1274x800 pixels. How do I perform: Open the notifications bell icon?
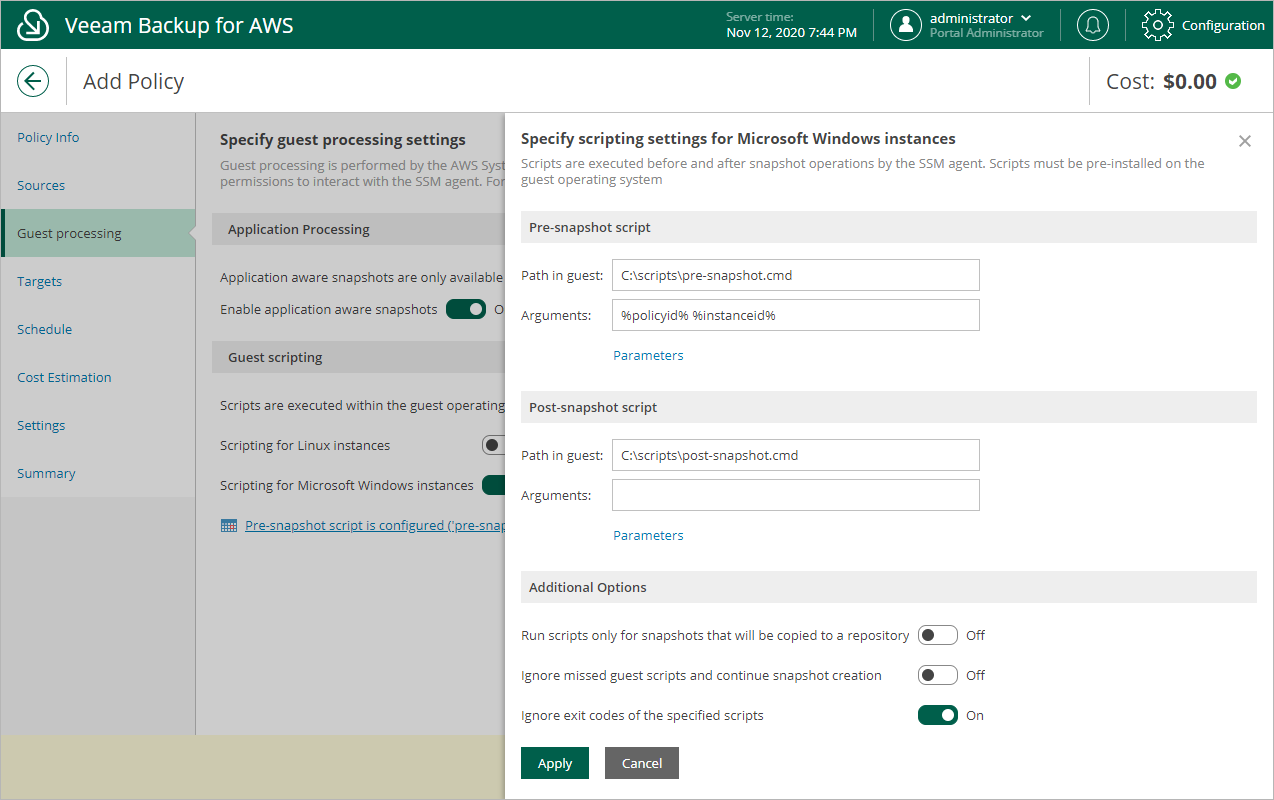pos(1092,25)
